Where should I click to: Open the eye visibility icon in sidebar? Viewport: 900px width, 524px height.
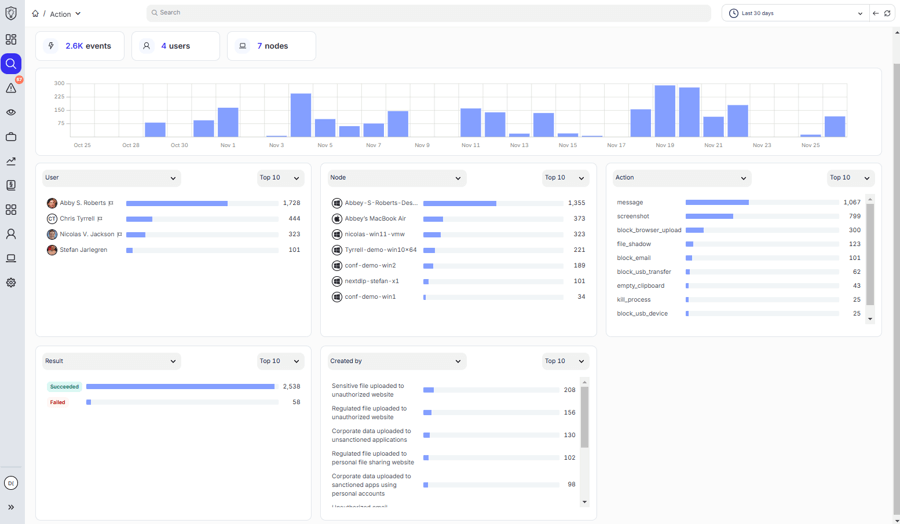click(x=11, y=112)
